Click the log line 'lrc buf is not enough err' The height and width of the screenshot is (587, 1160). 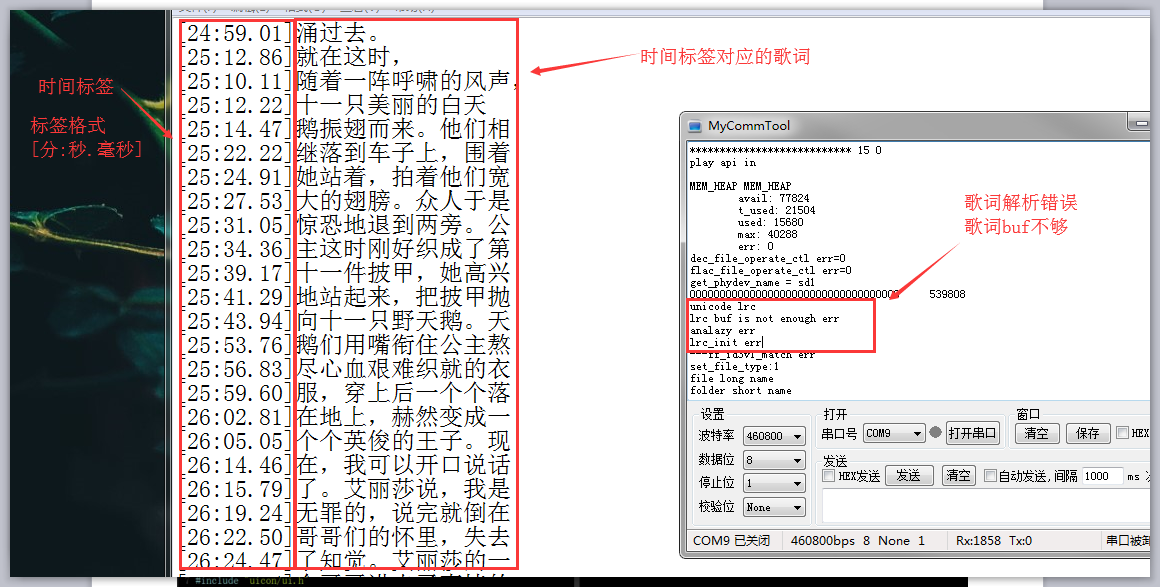(x=764, y=318)
